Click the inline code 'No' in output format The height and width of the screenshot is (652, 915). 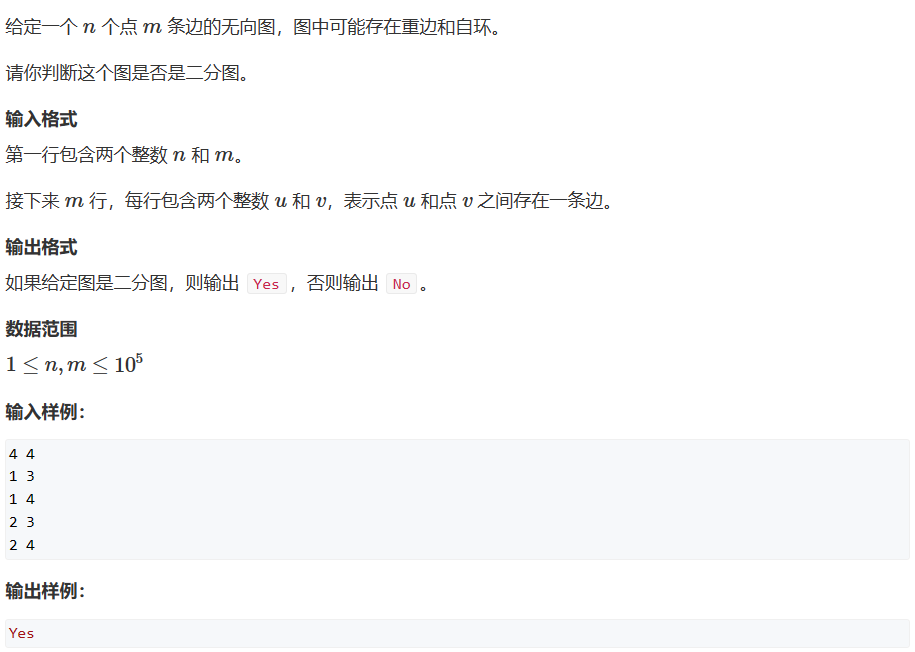click(401, 284)
